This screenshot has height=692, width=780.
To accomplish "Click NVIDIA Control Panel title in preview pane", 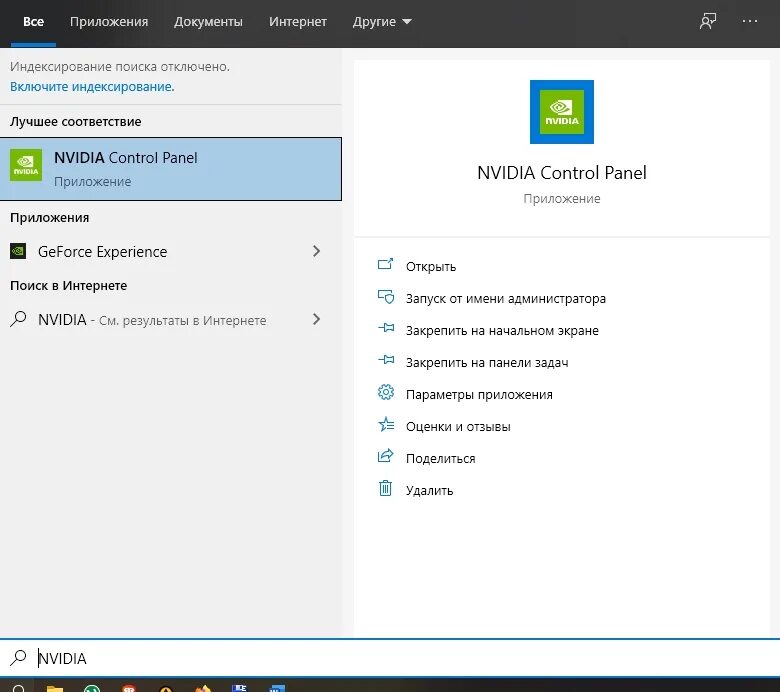I will click(562, 173).
